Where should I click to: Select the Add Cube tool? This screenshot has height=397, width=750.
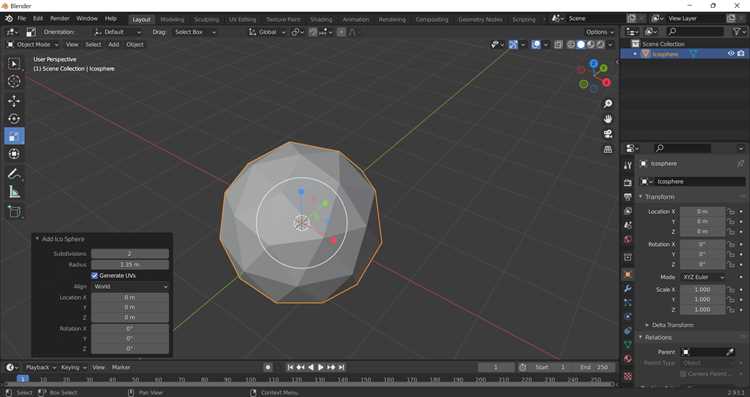14,211
